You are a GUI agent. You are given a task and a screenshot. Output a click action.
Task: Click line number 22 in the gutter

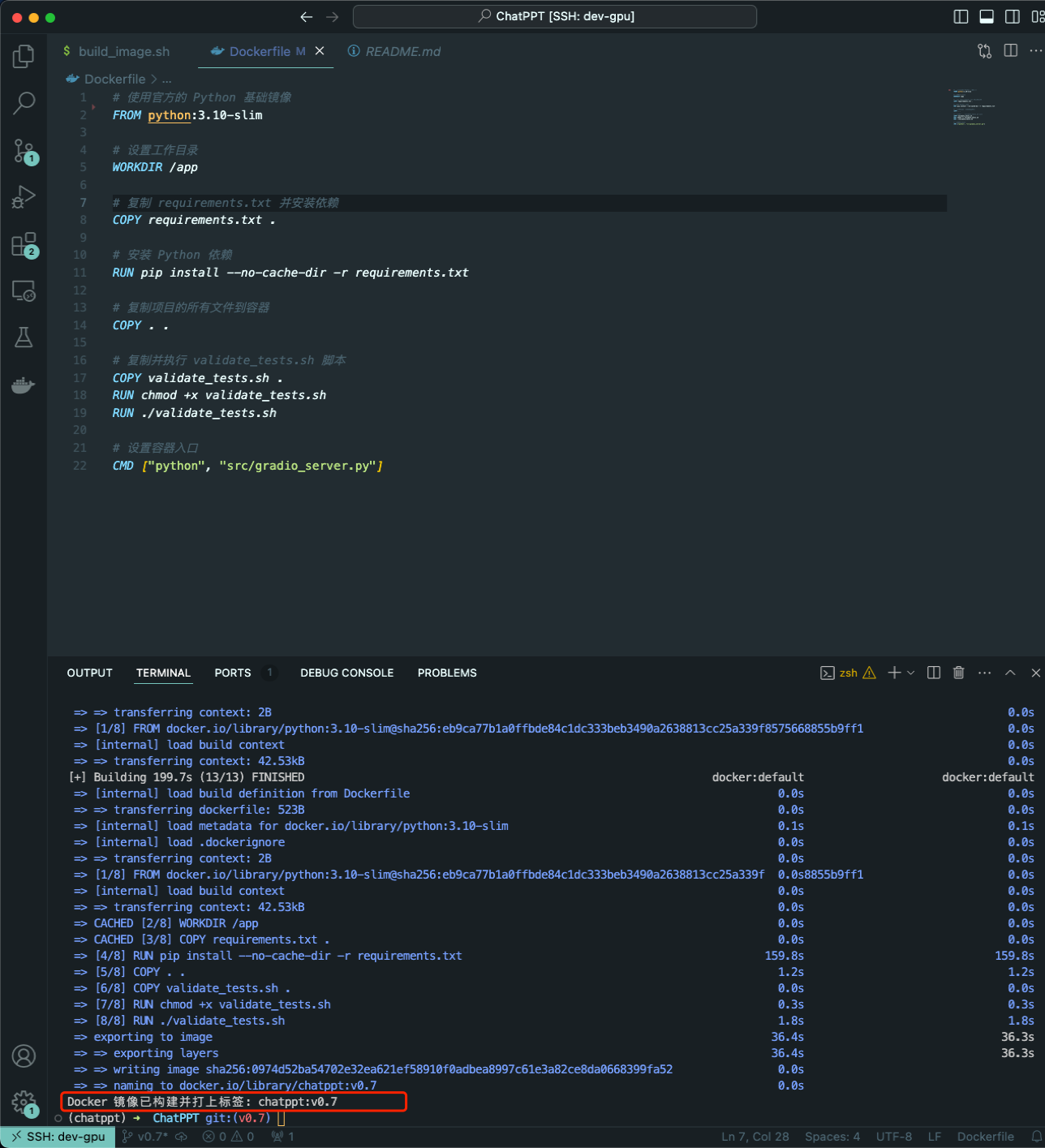coord(80,466)
